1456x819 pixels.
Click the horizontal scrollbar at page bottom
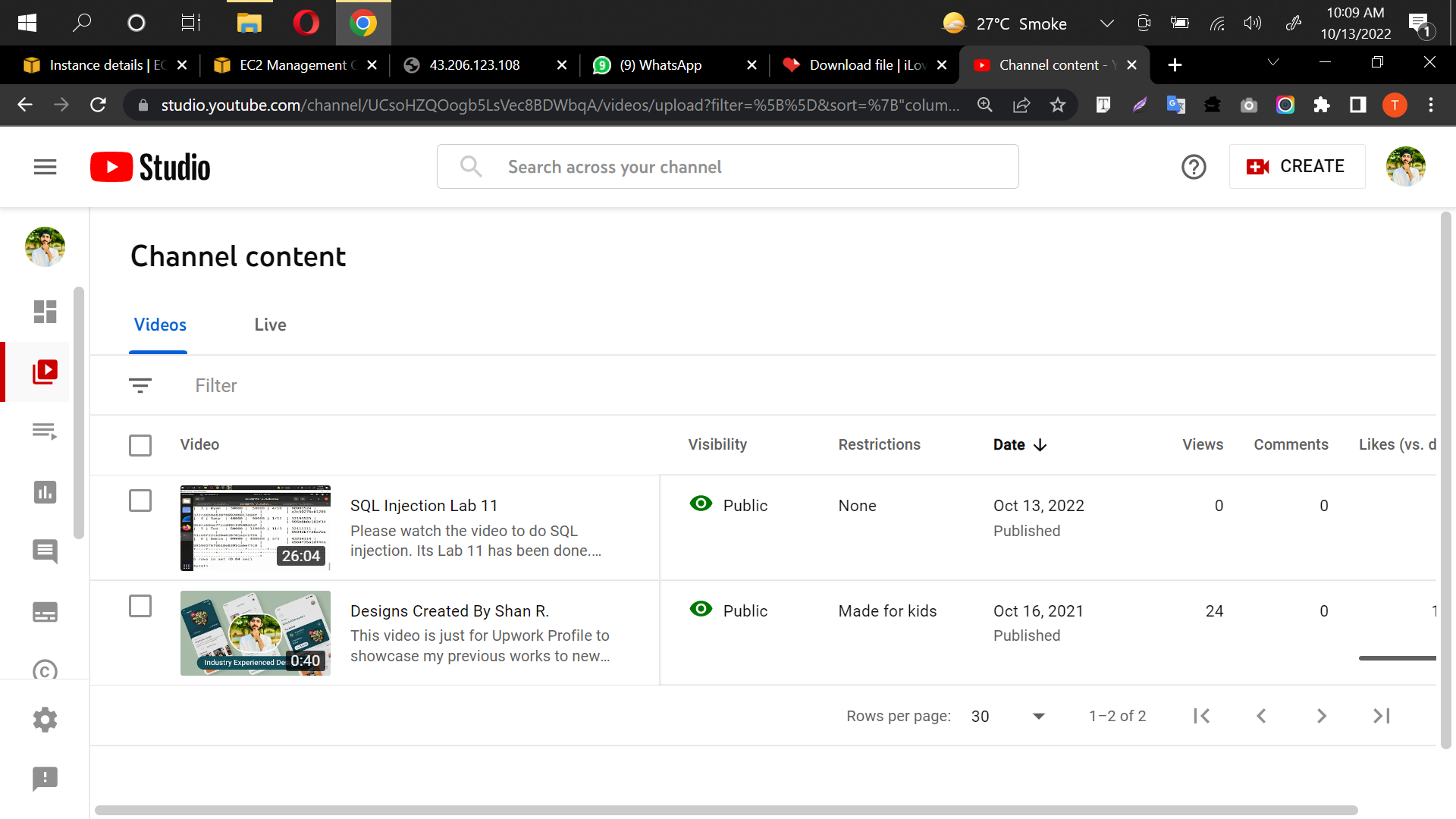(725, 810)
